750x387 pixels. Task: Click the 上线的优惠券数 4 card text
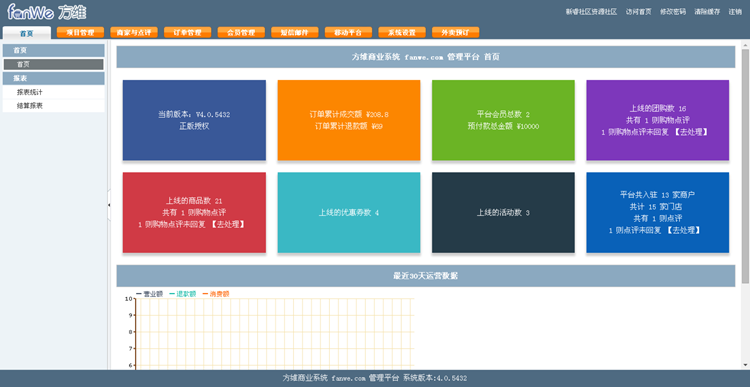pos(349,212)
